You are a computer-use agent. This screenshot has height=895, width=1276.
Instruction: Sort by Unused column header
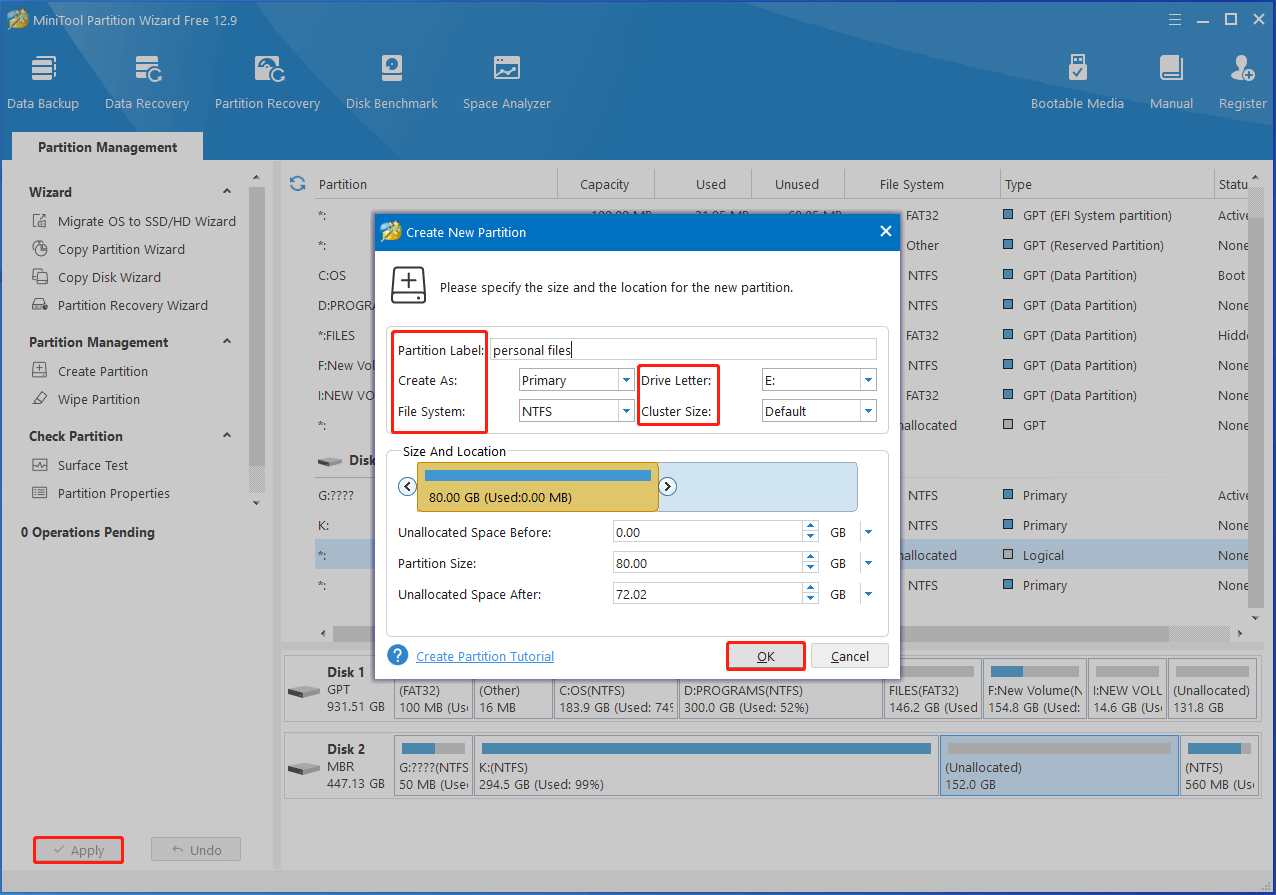click(797, 184)
